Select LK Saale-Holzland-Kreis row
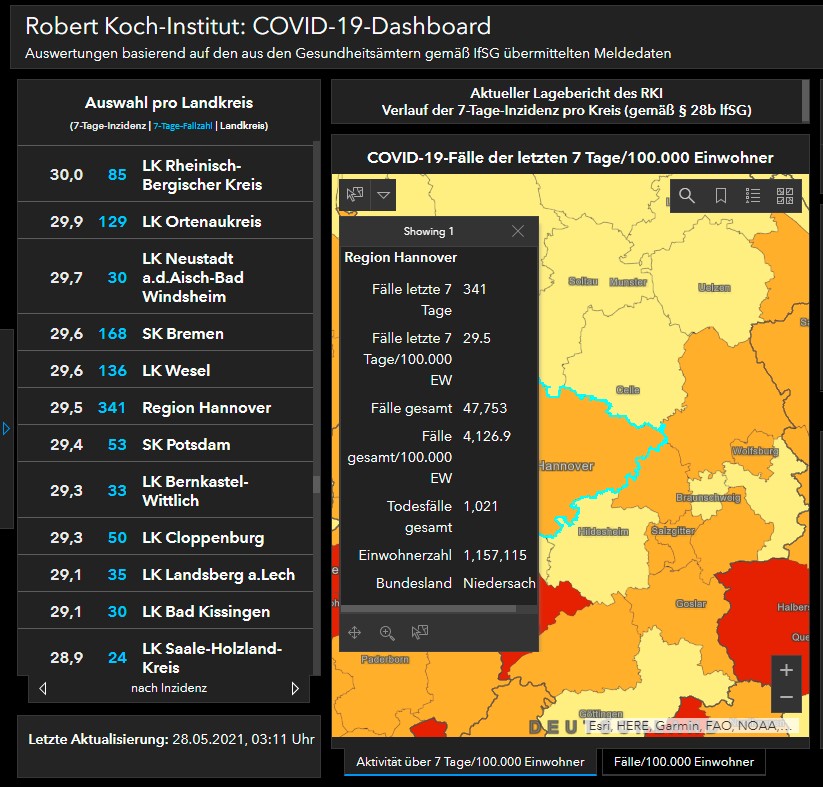This screenshot has width=823, height=787. click(165, 654)
